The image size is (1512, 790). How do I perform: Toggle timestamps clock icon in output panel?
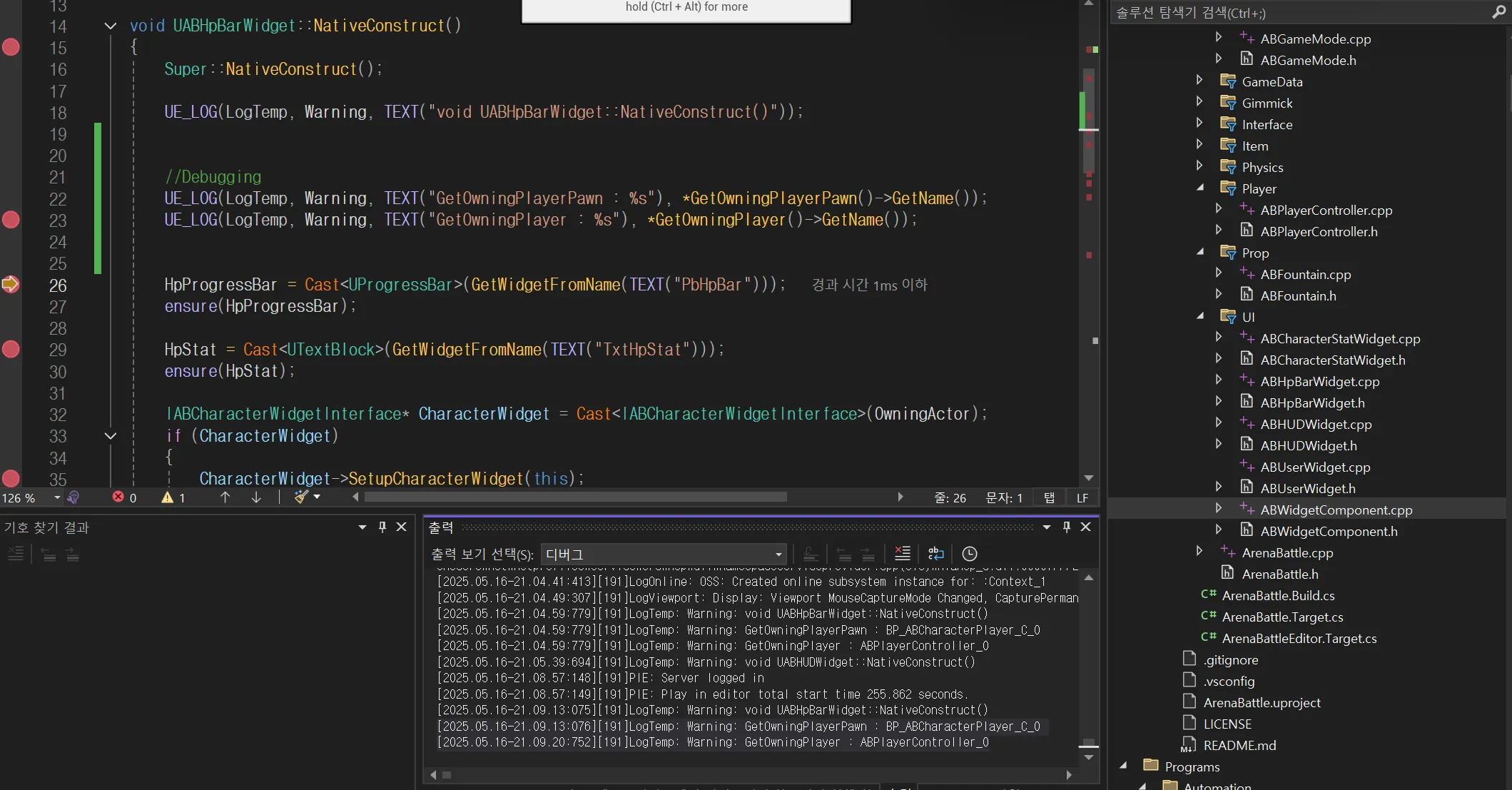(970, 554)
